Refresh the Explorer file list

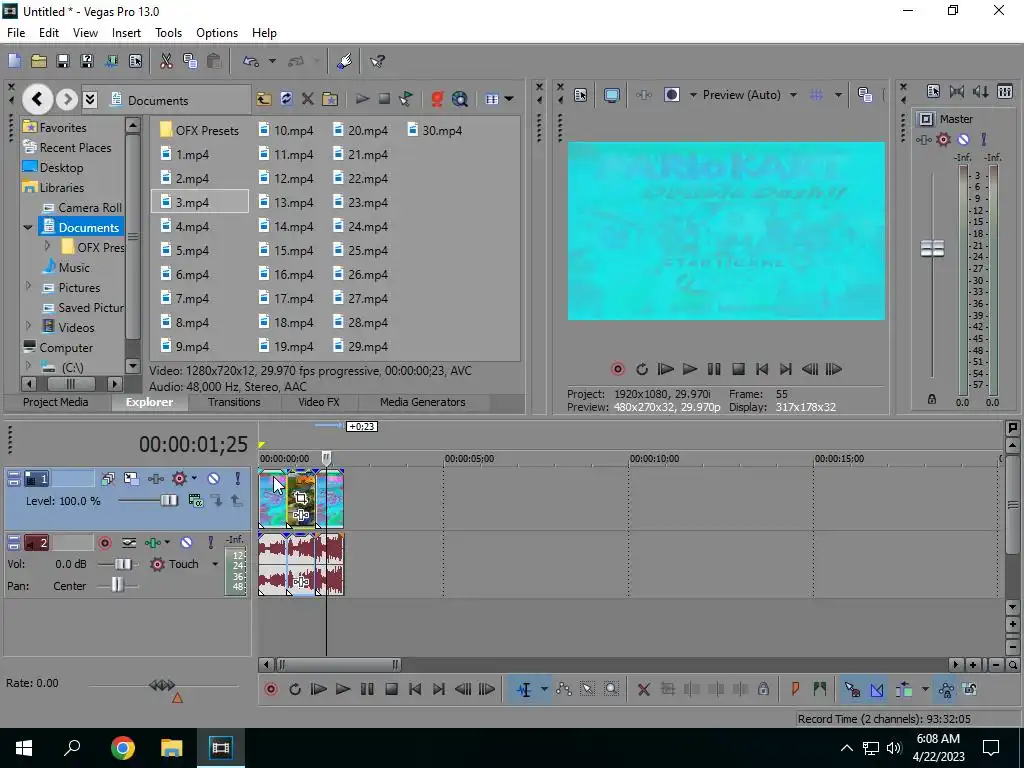click(286, 99)
